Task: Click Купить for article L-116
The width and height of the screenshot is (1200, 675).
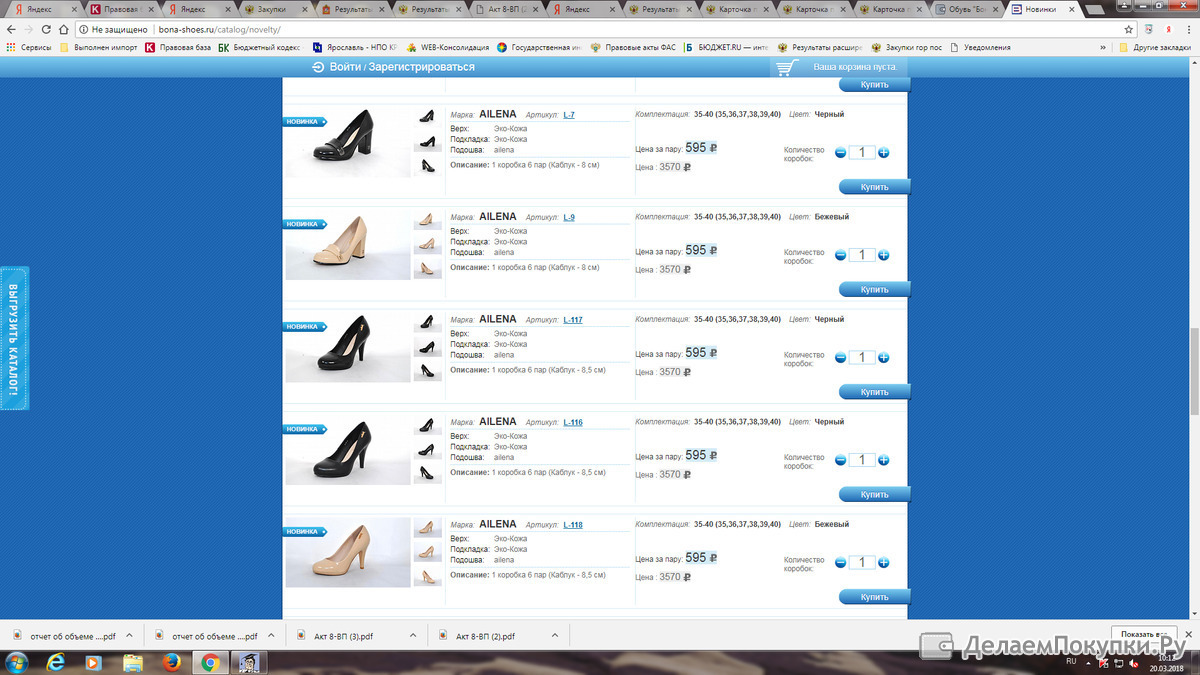Action: [874, 495]
